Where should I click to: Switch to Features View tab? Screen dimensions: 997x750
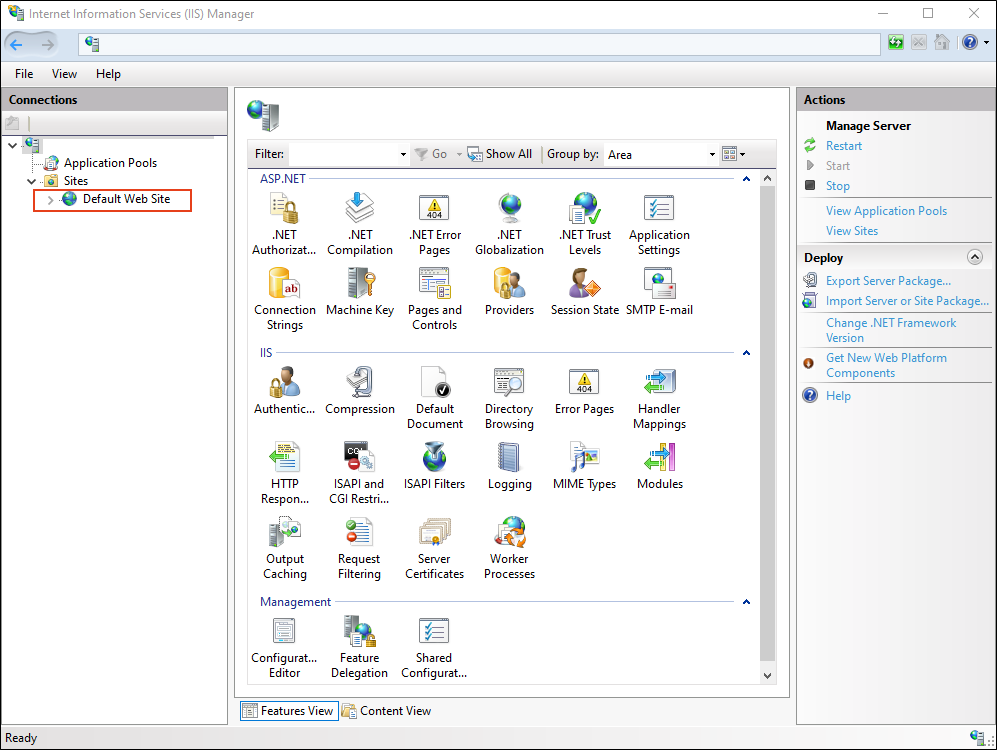289,711
